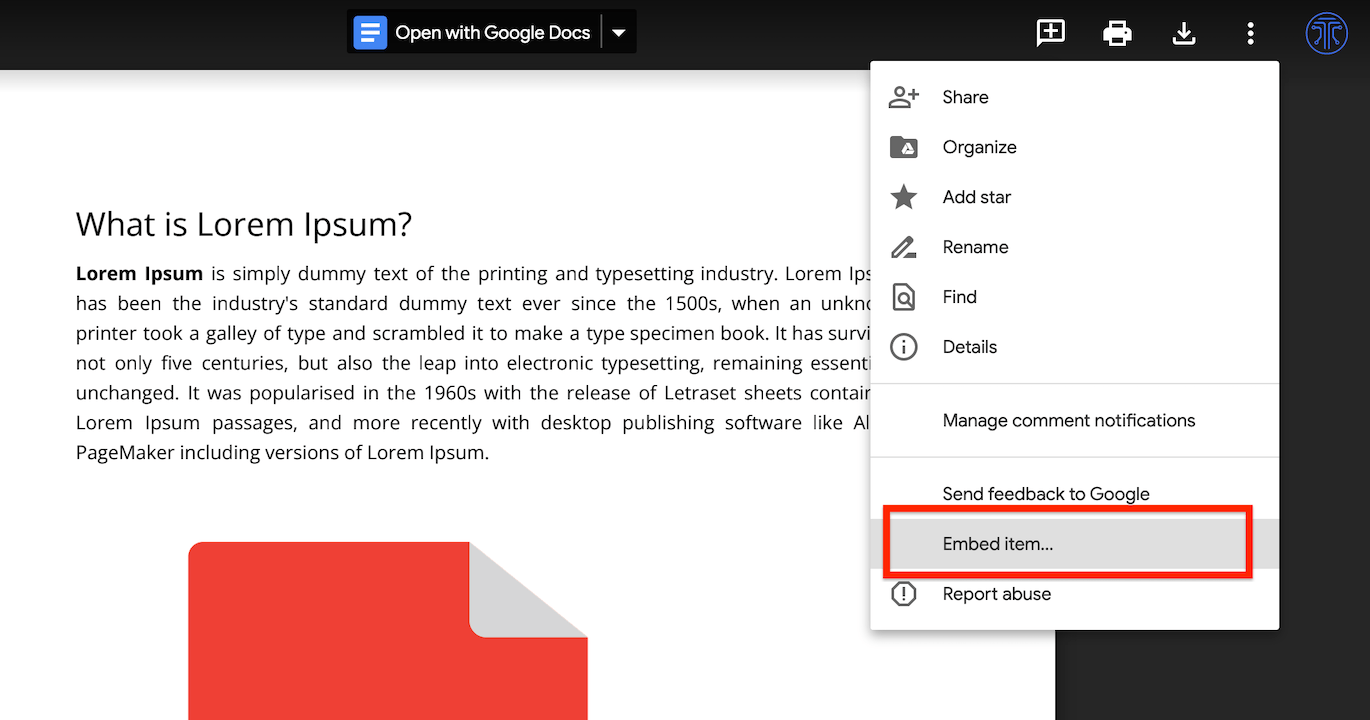Click the Organize Drive folder icon

click(904, 147)
